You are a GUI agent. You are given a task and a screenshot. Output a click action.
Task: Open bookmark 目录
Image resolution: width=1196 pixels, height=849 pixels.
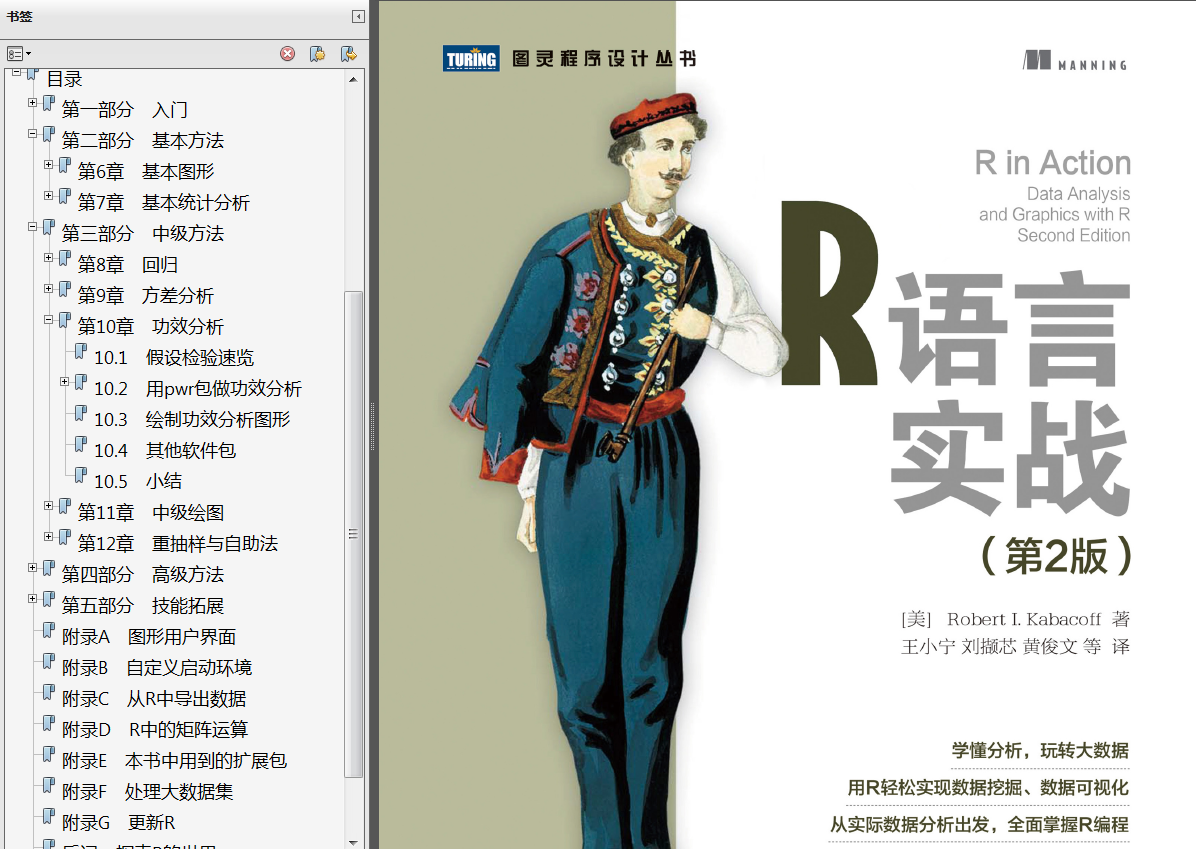coord(64,79)
